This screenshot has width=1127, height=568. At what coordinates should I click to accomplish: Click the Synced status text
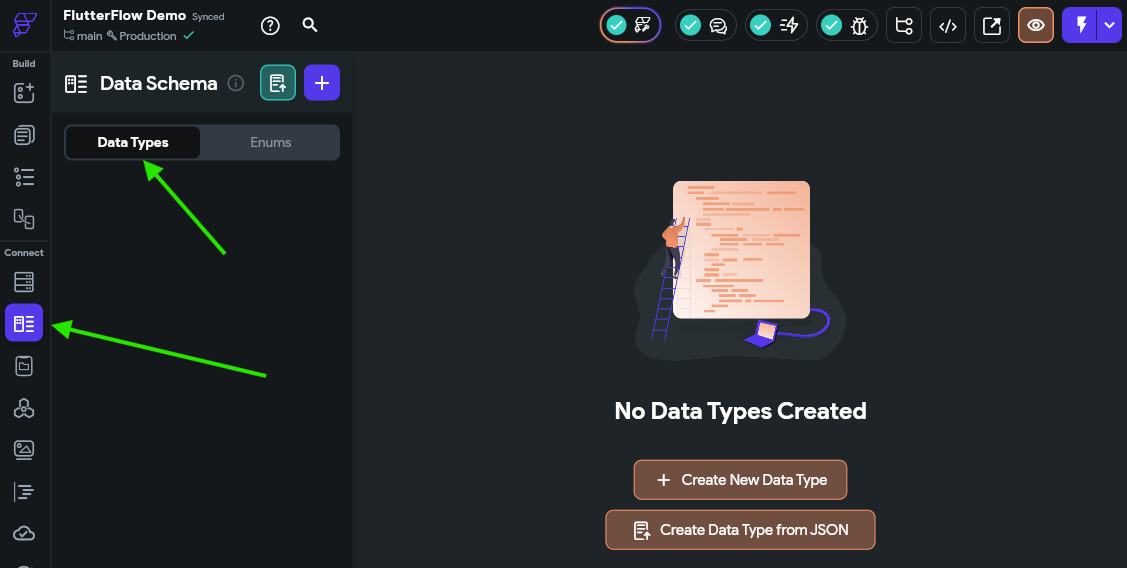(208, 17)
